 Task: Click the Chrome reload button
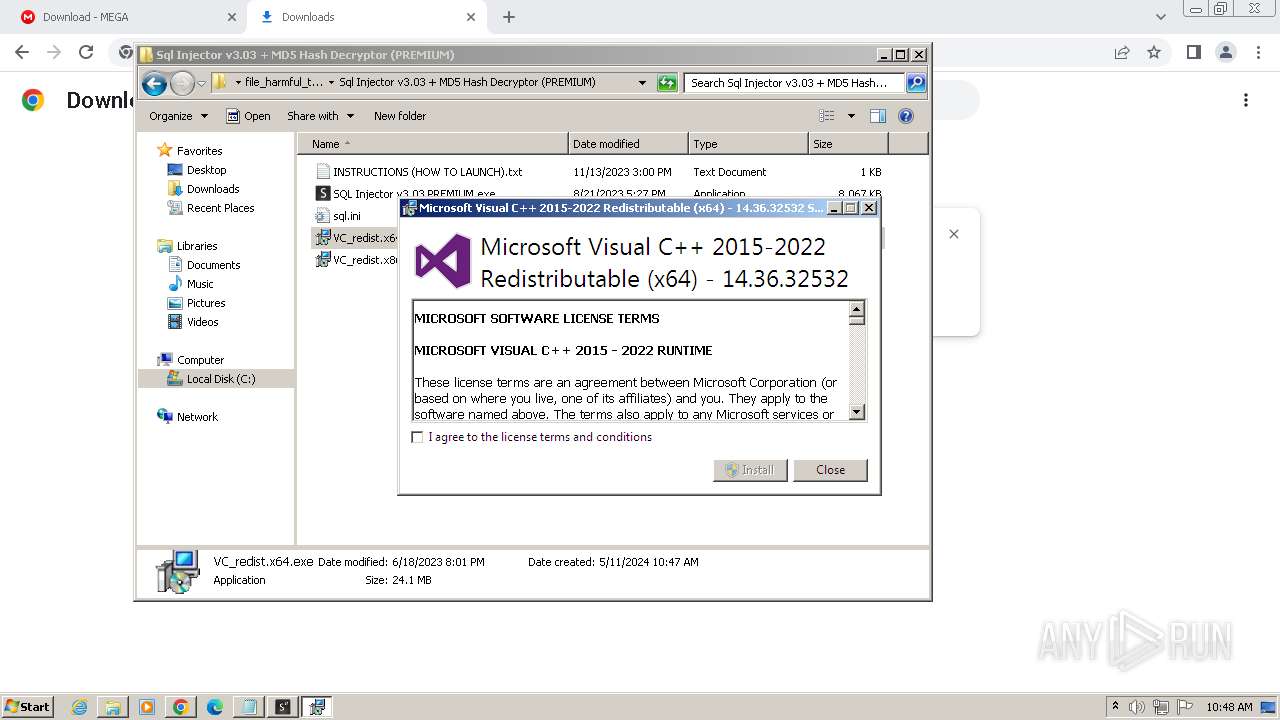[x=86, y=52]
